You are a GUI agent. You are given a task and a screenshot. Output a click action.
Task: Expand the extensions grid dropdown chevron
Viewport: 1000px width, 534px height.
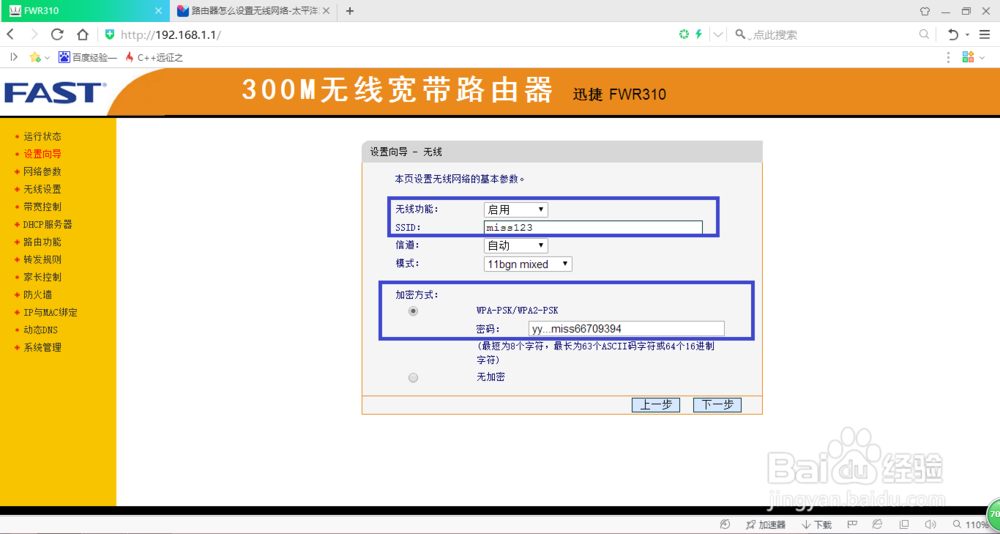click(980, 58)
